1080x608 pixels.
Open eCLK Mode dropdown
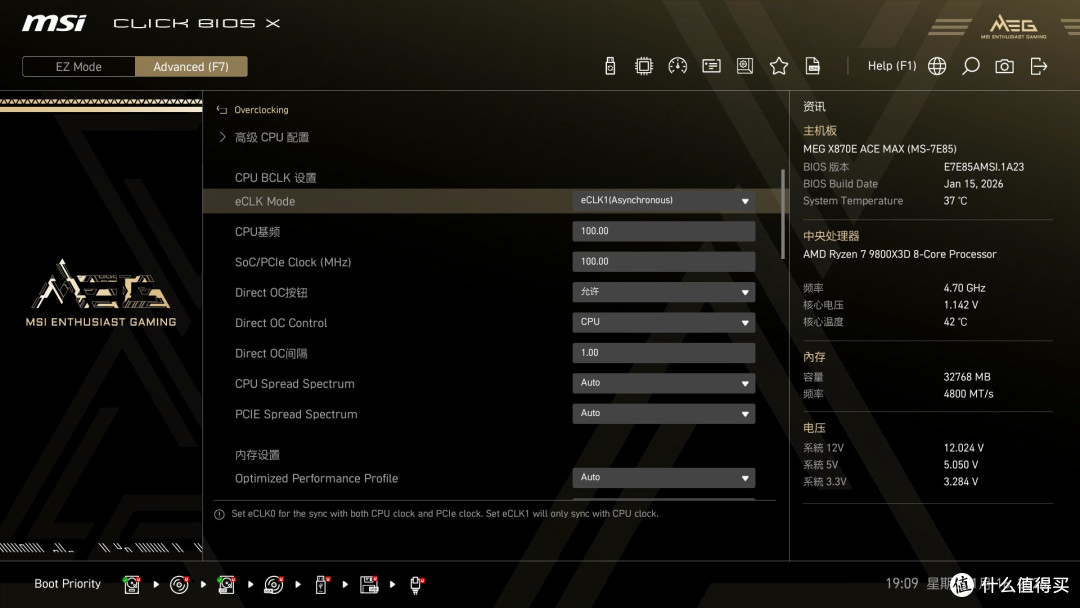(x=663, y=200)
